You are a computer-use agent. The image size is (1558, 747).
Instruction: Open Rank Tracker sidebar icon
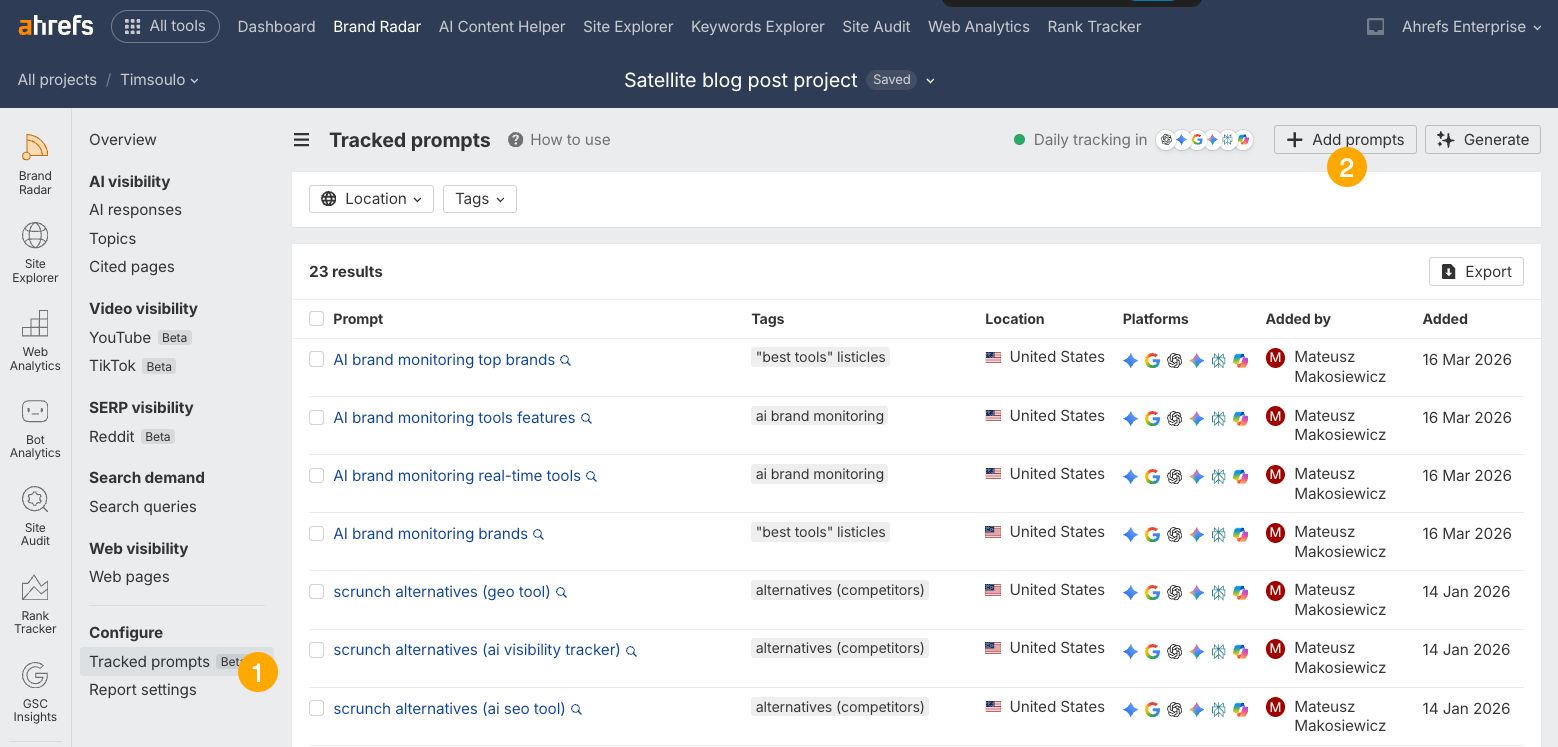click(x=35, y=604)
